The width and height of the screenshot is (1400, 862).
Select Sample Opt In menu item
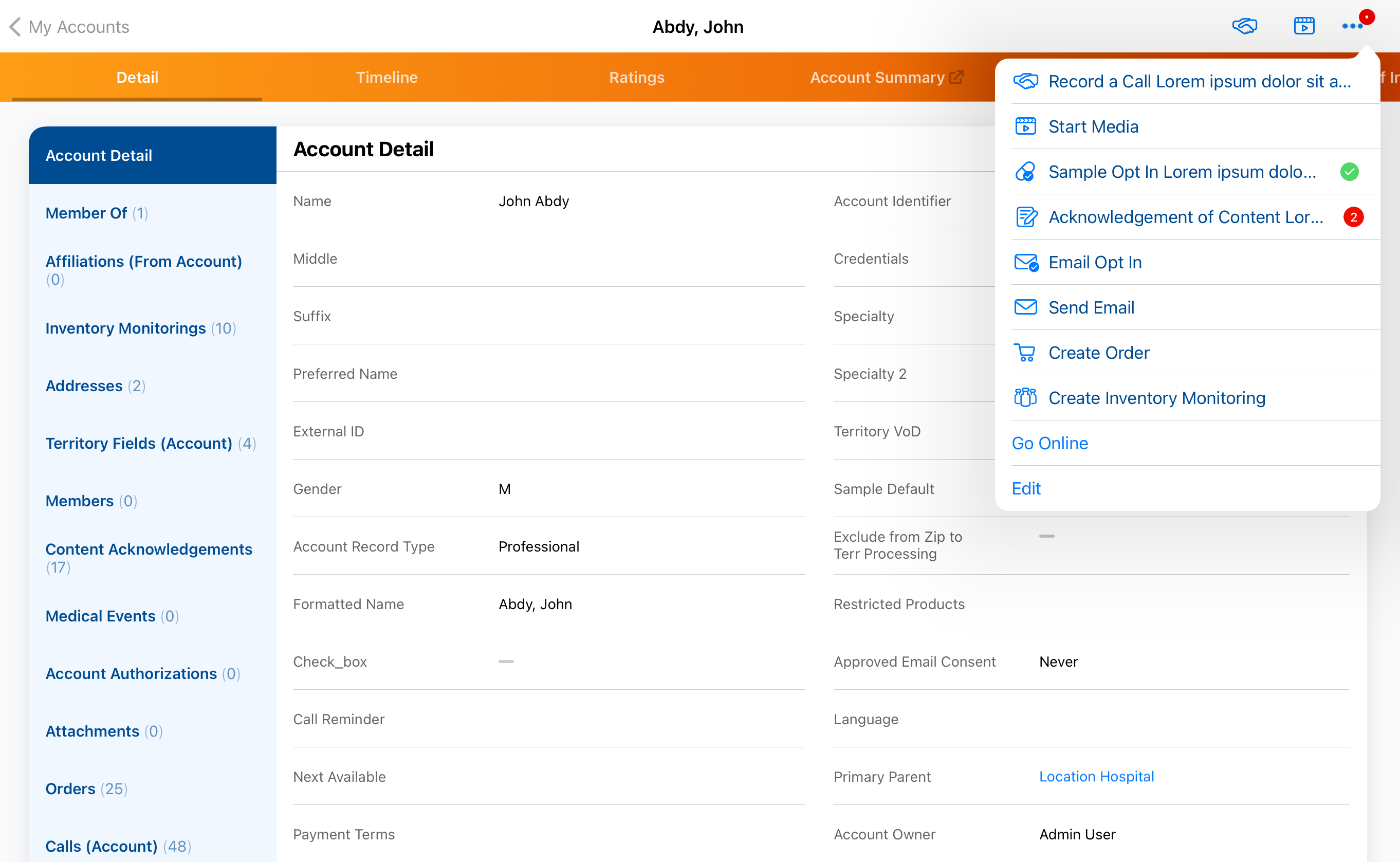coord(1182,172)
